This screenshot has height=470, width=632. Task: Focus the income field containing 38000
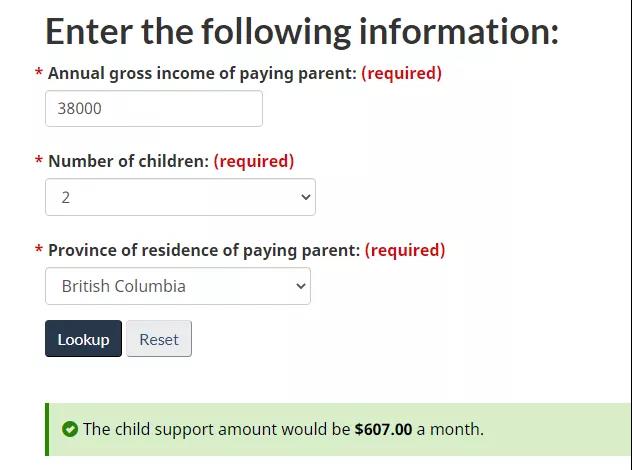coord(154,108)
